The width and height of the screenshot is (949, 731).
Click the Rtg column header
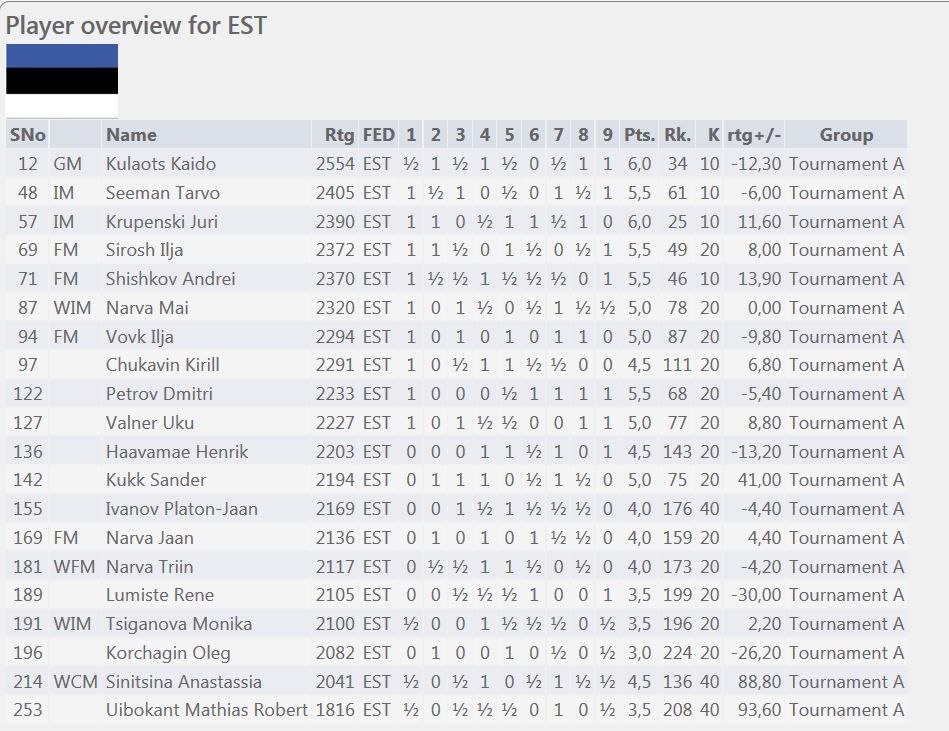[x=339, y=134]
